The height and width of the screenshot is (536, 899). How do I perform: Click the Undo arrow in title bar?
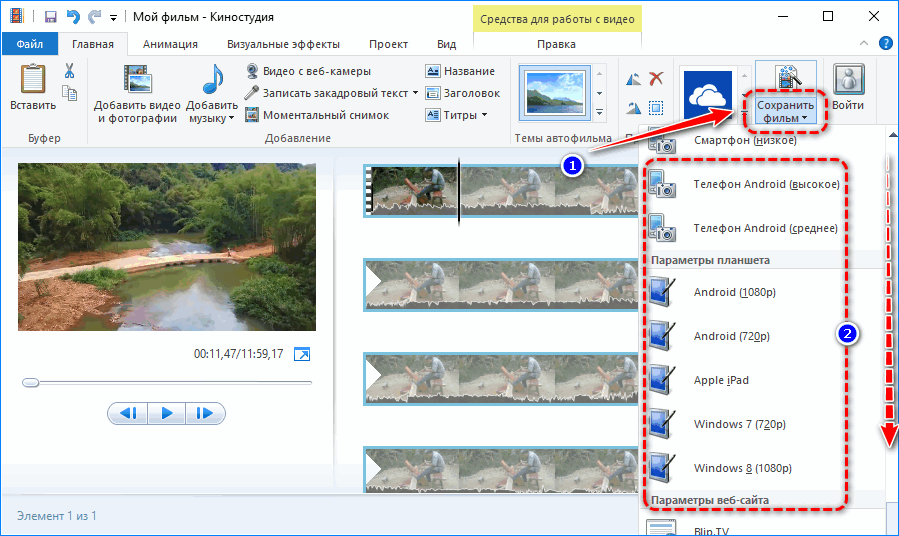tap(73, 17)
